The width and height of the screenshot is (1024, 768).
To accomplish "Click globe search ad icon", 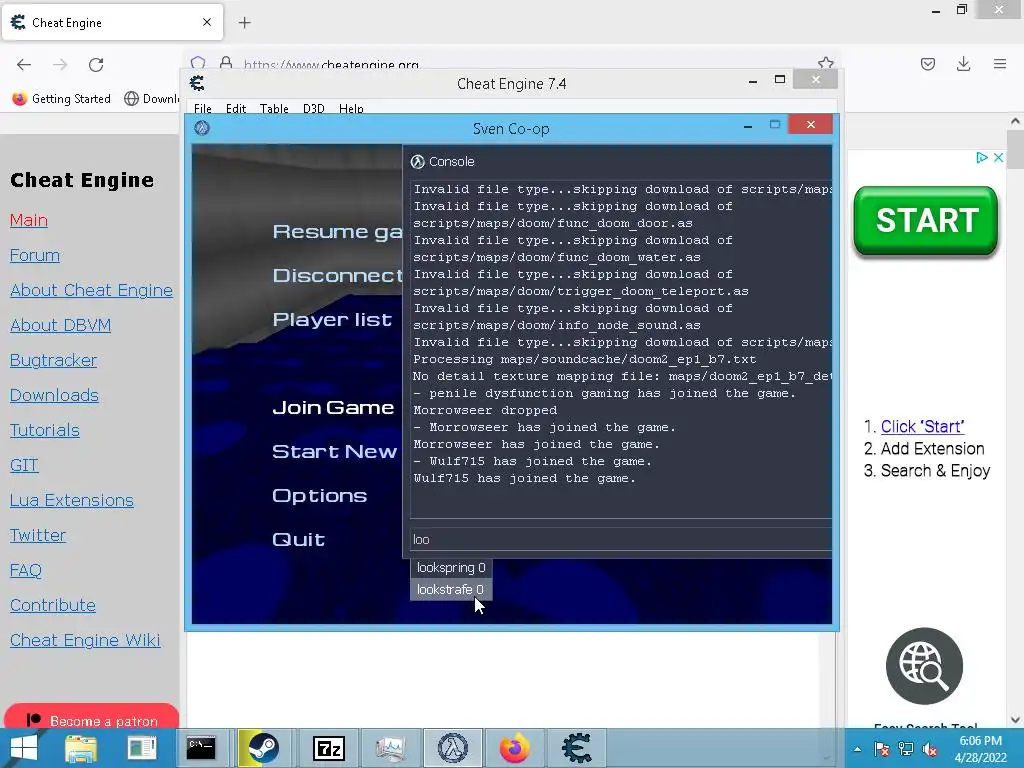I will tap(924, 666).
